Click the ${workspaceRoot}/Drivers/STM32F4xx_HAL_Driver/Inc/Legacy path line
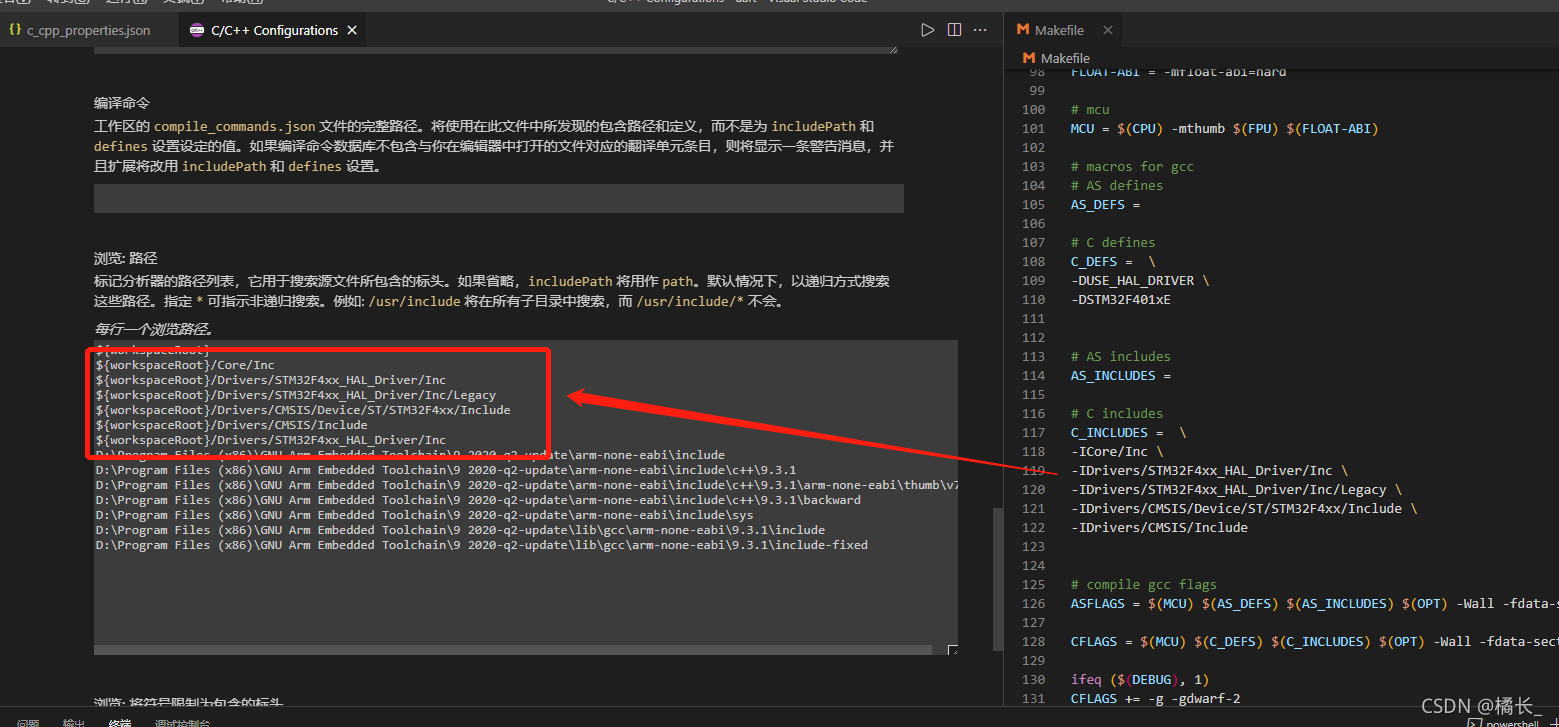 [x=296, y=395]
